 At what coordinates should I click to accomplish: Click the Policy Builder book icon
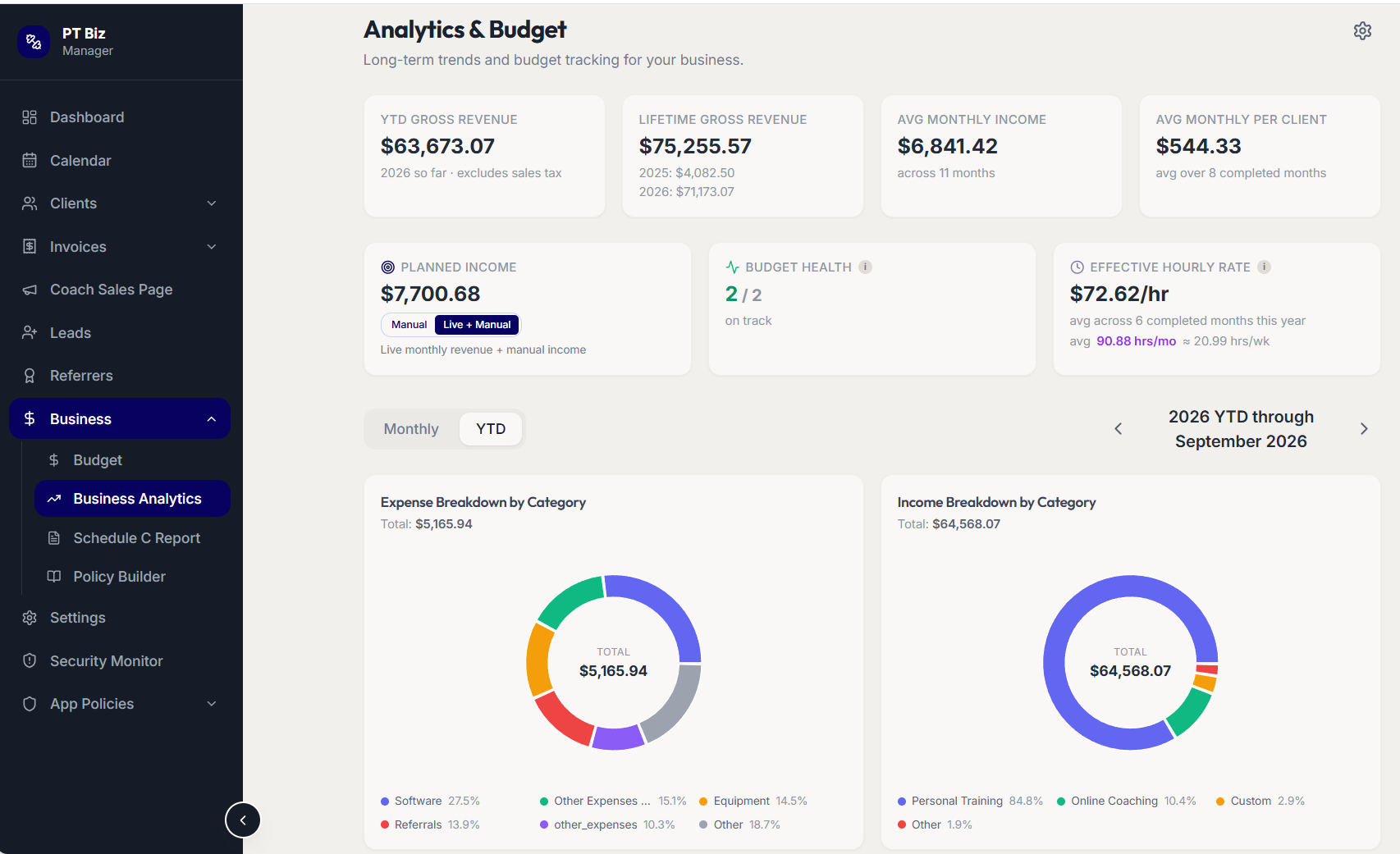coord(54,577)
